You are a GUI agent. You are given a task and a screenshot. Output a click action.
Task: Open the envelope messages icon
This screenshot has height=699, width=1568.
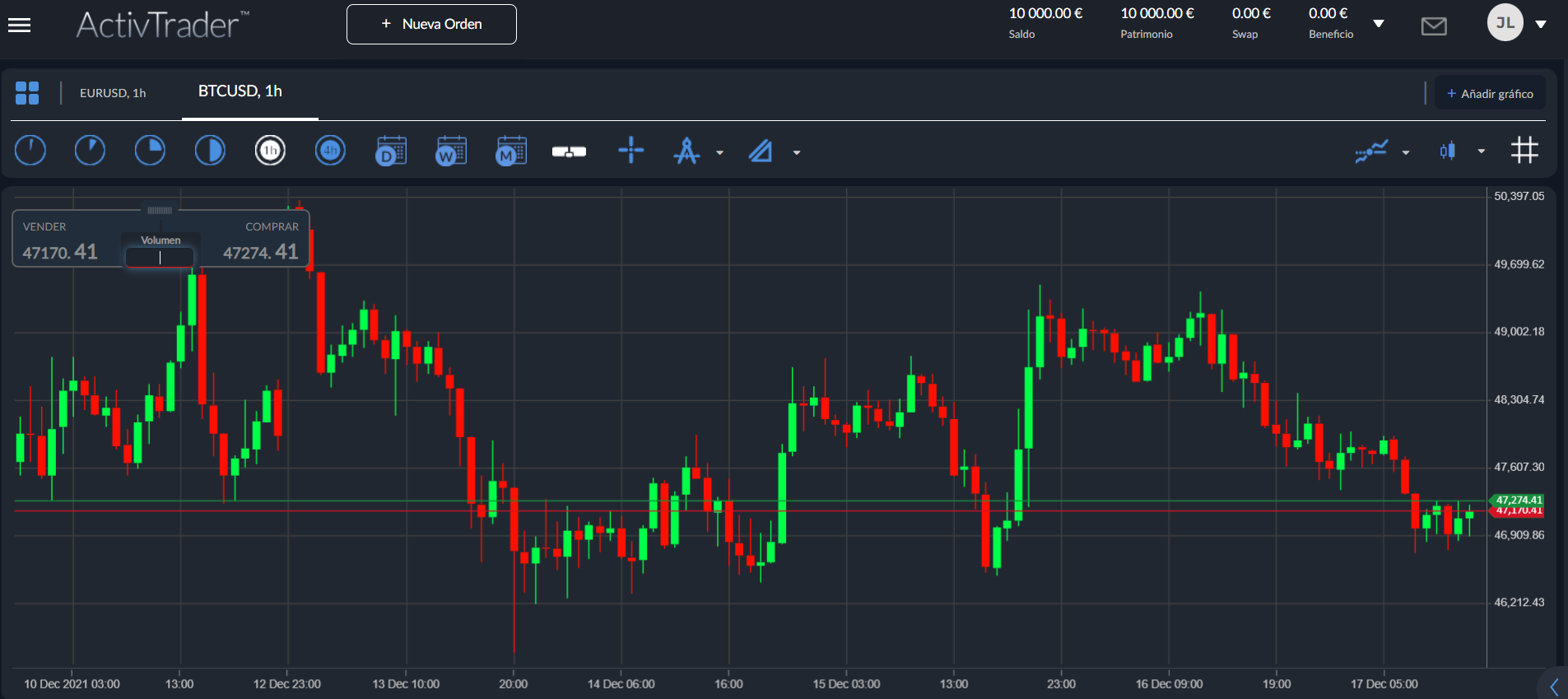click(1434, 26)
